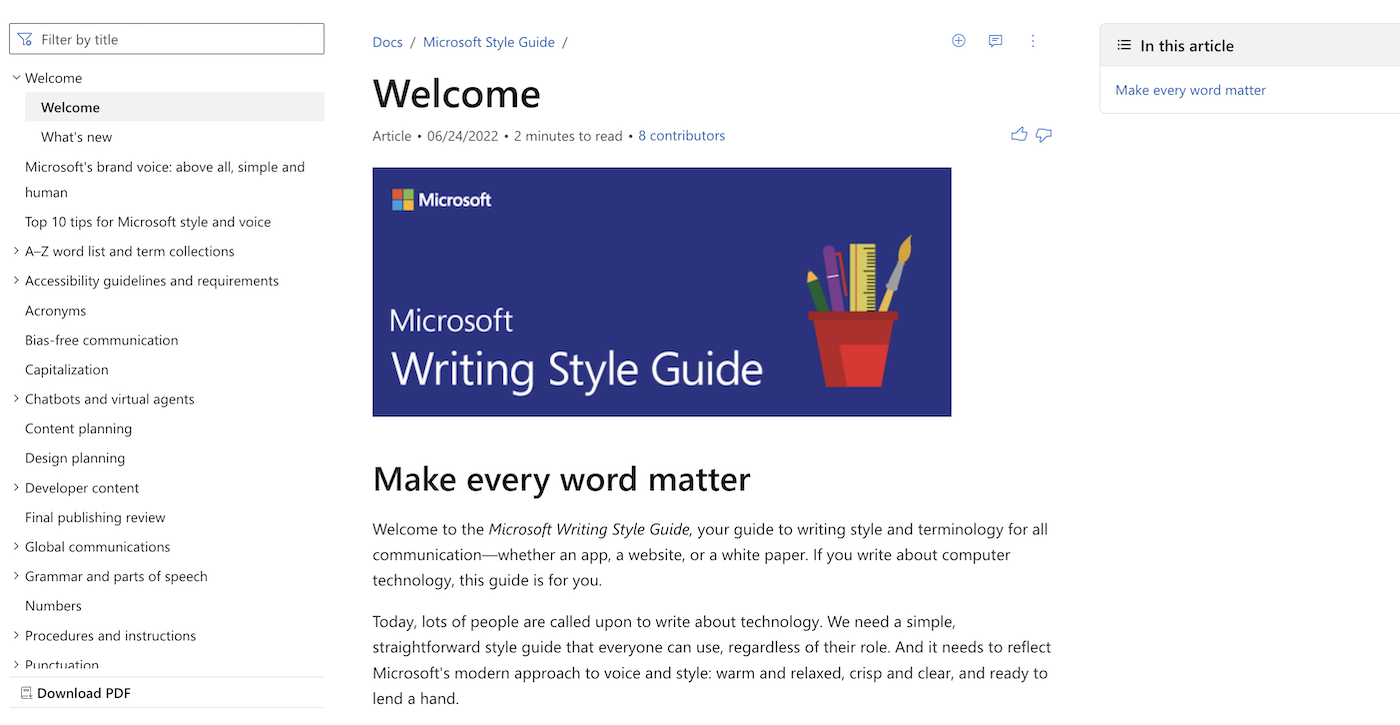
Task: Collapse the Welcome tree section
Action: coord(16,77)
